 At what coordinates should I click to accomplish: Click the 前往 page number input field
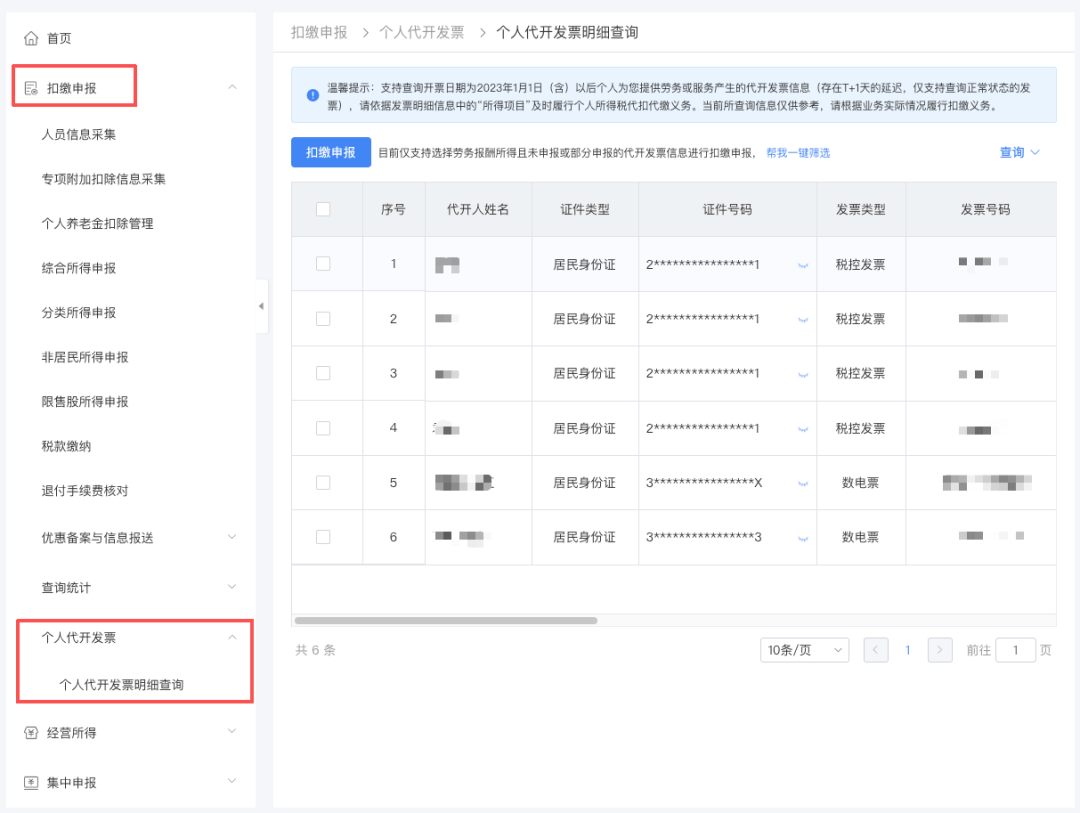1016,650
